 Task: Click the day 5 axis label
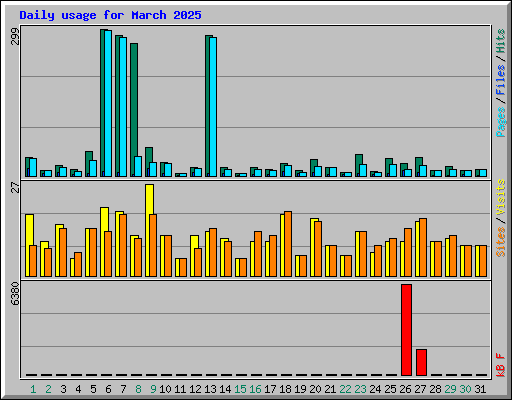pos(93,389)
